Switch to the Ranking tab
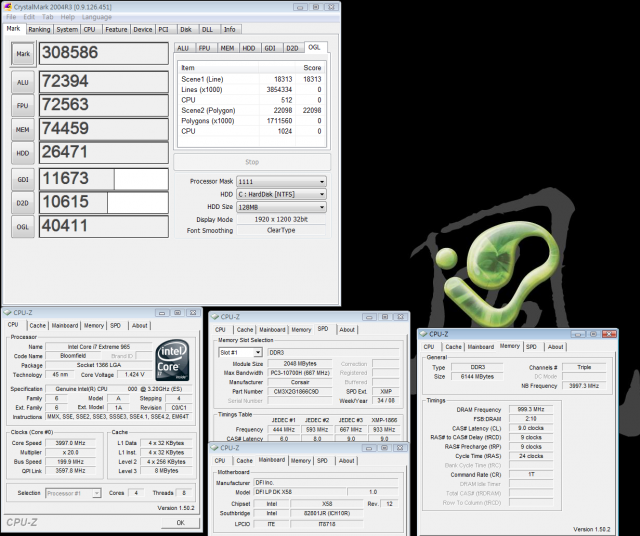This screenshot has height=536, width=640. 39,29
